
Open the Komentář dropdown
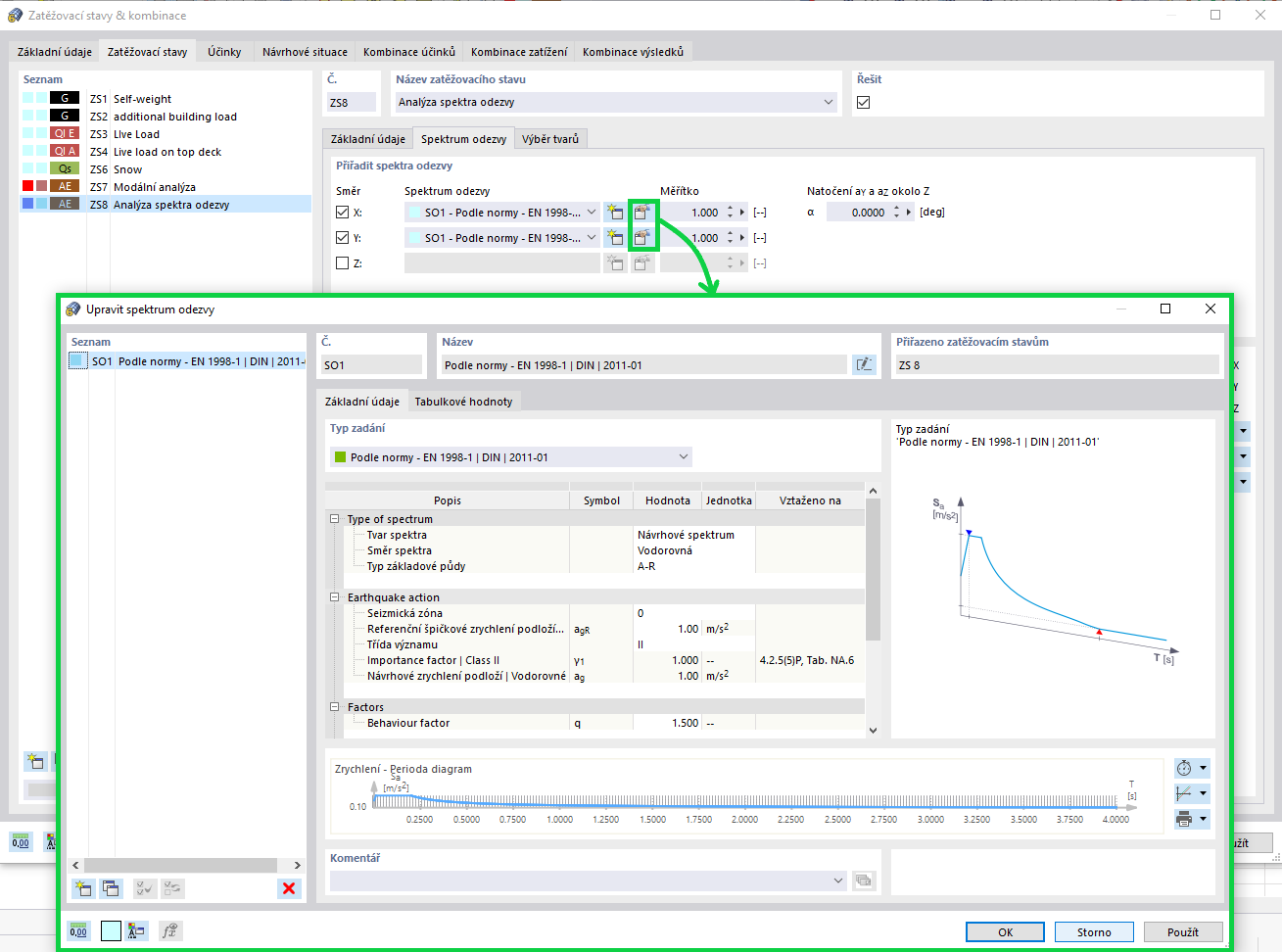click(838, 881)
